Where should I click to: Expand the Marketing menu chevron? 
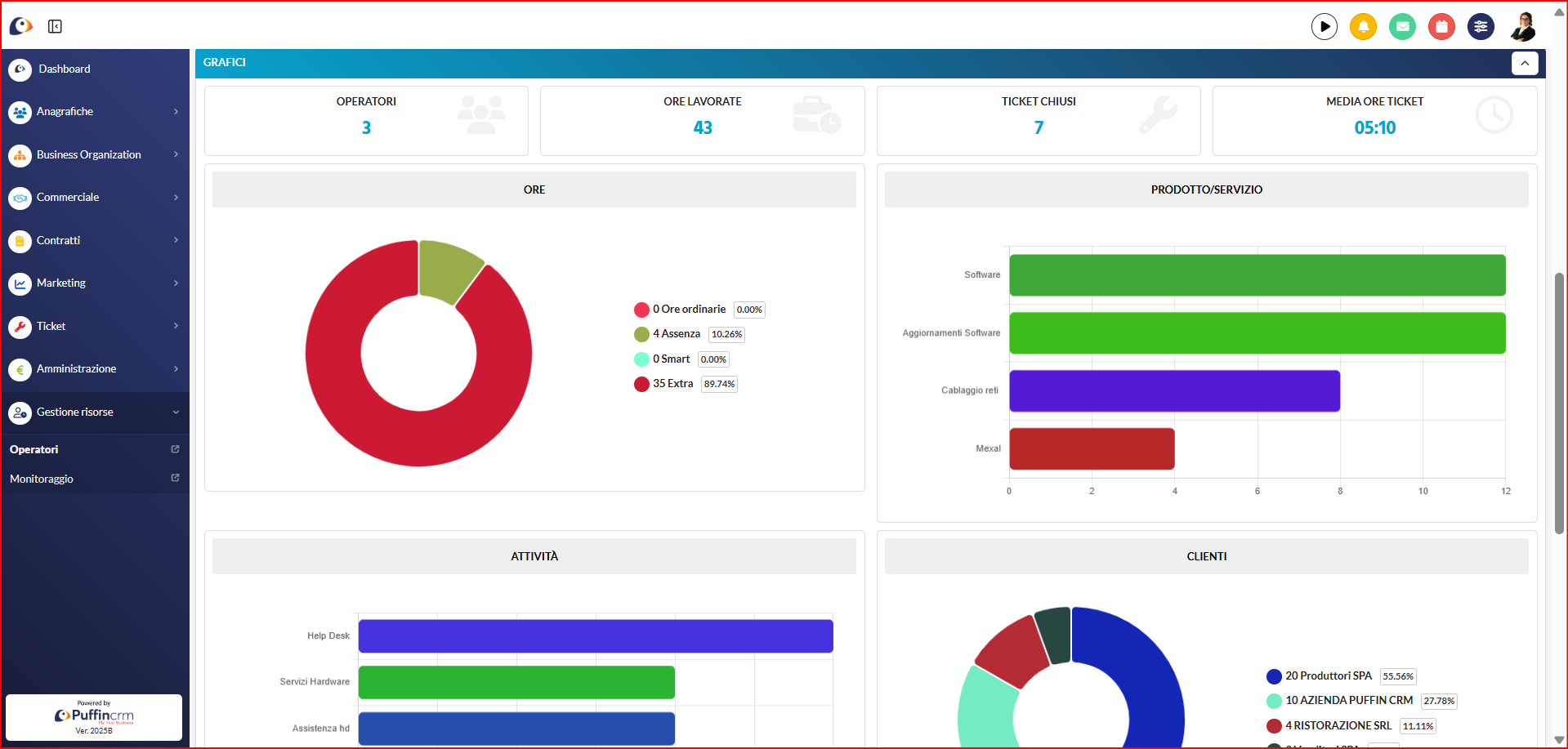(176, 283)
